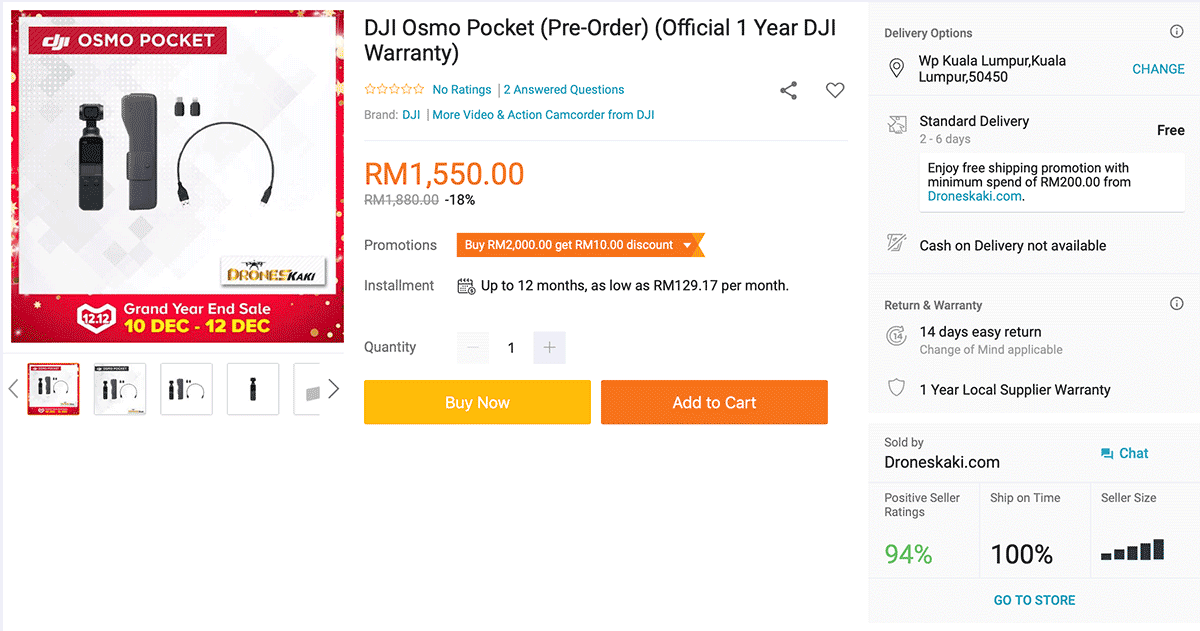This screenshot has height=631, width=1200.
Task: Show next product thumbnails with right arrow
Action: (x=334, y=389)
